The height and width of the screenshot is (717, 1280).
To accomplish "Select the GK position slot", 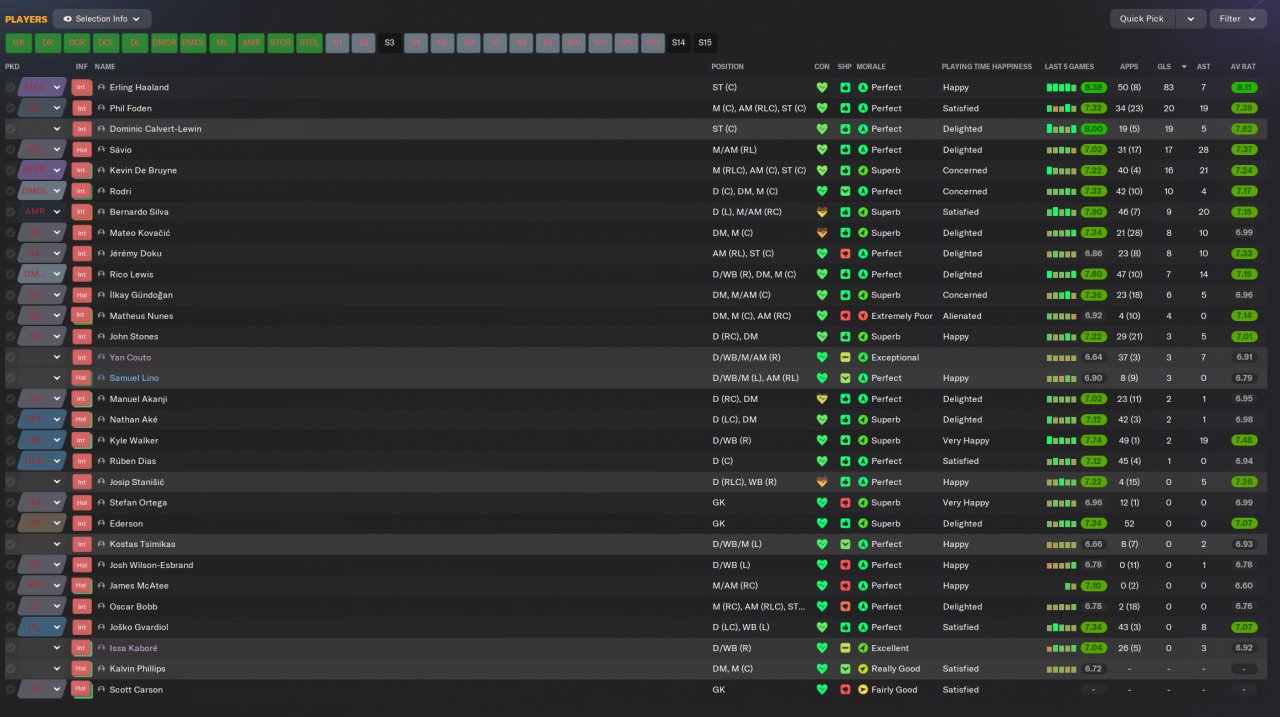I will click(18, 43).
